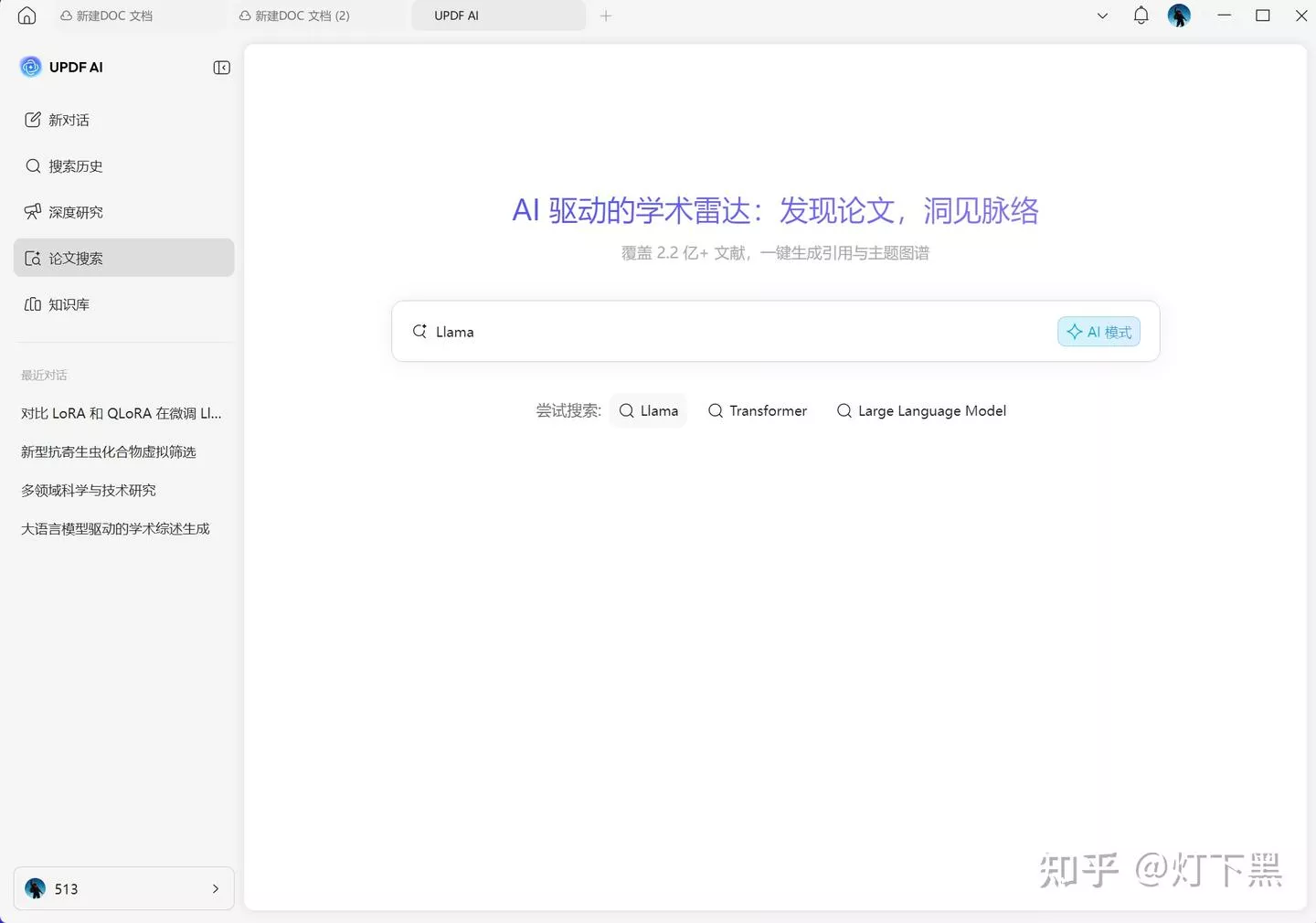Expand the 513 account entry
The image size is (1316, 923).
click(215, 888)
